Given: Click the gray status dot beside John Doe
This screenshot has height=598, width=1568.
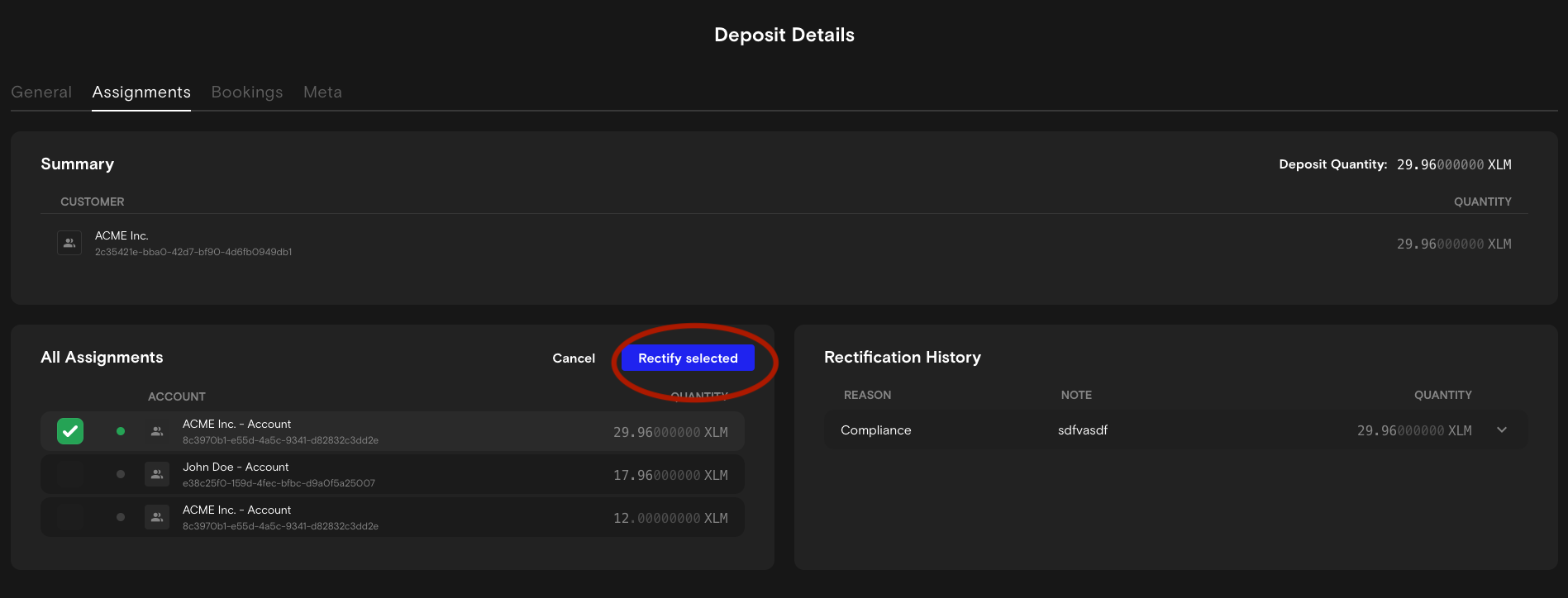Looking at the screenshot, I should pos(121,474).
